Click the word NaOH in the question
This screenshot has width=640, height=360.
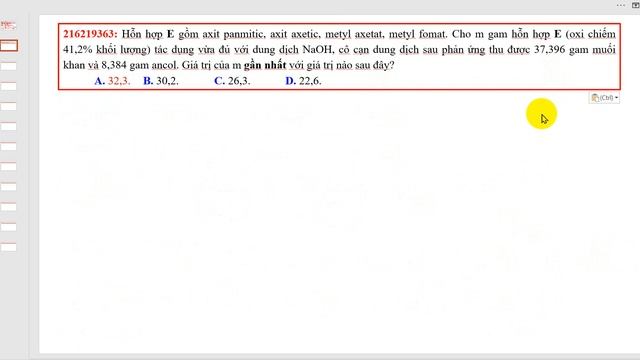pos(318,49)
